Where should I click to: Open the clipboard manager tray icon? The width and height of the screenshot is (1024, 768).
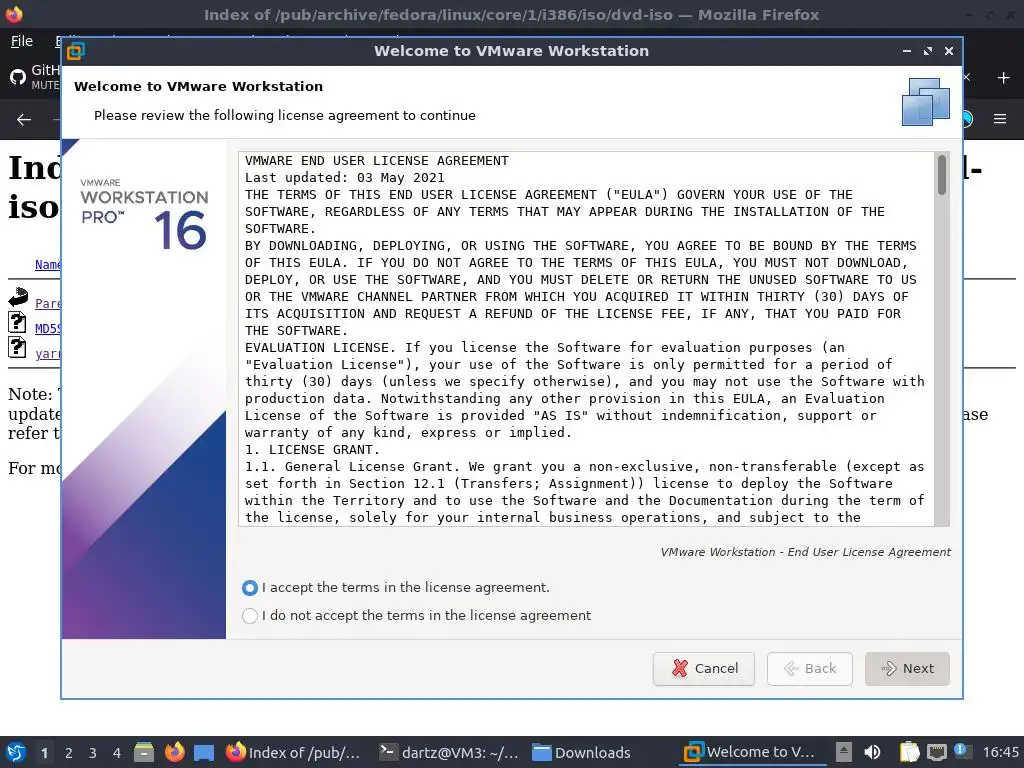coord(909,752)
